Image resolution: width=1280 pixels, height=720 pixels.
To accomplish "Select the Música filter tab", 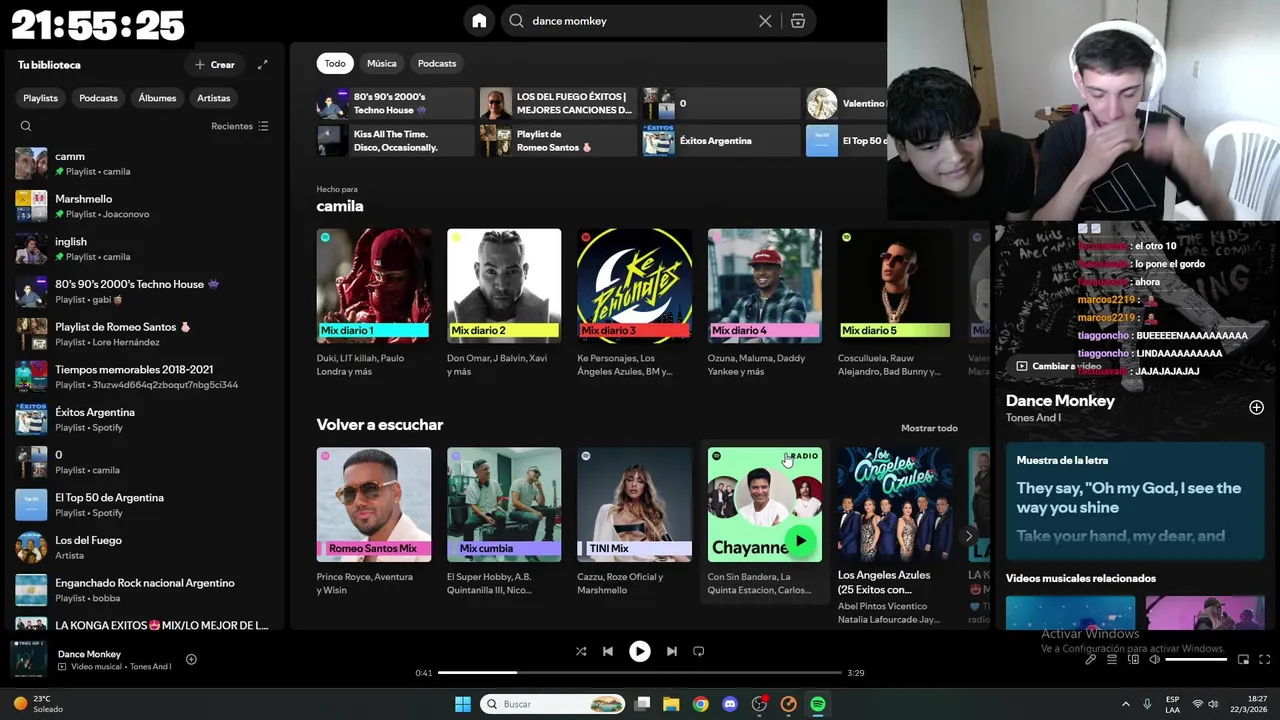I will 381,63.
